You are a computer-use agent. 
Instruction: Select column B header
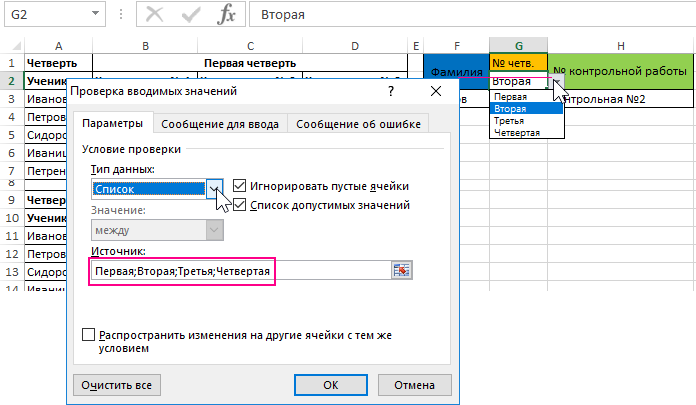tap(145, 46)
